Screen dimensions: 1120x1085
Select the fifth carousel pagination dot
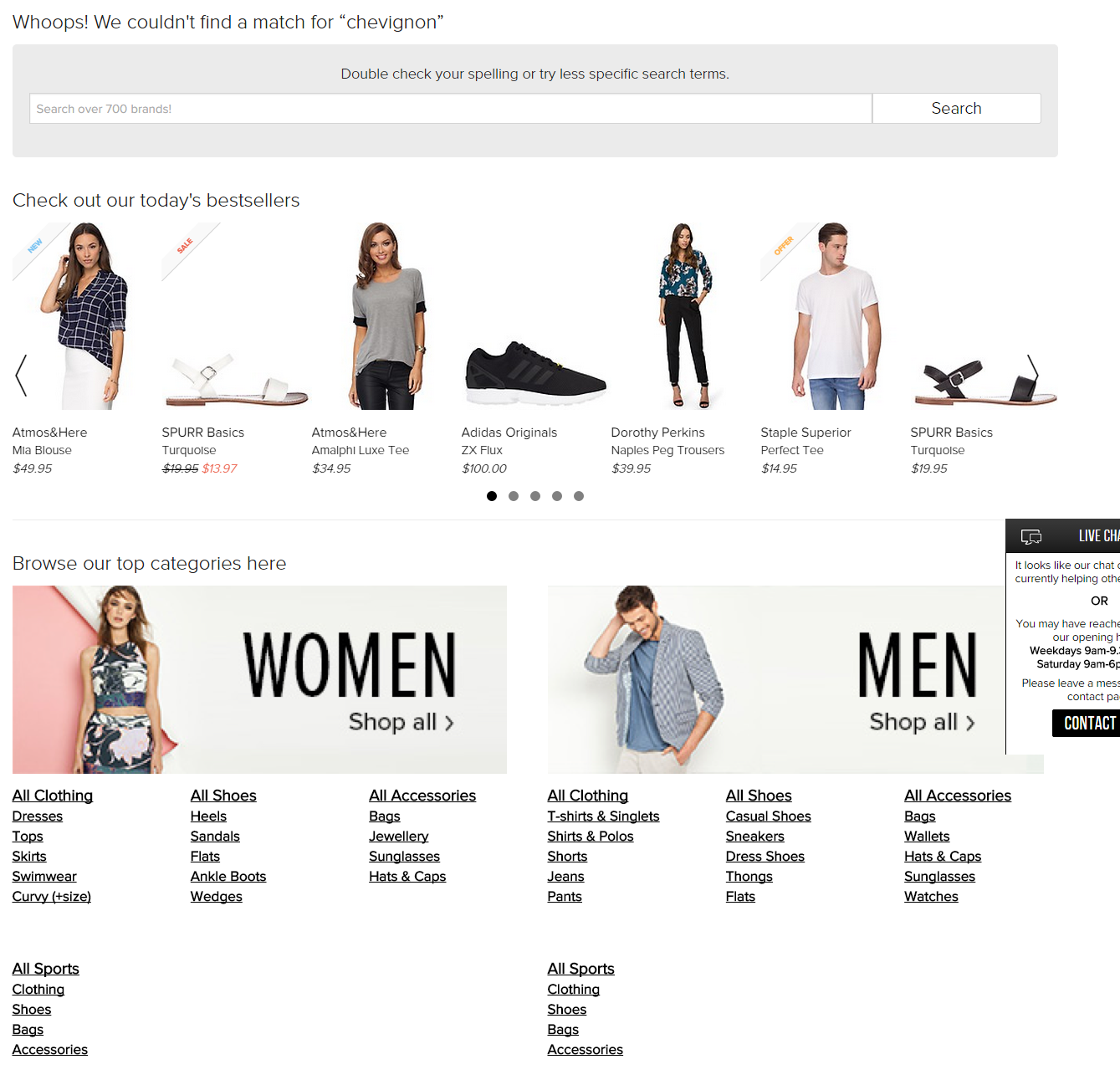click(579, 496)
